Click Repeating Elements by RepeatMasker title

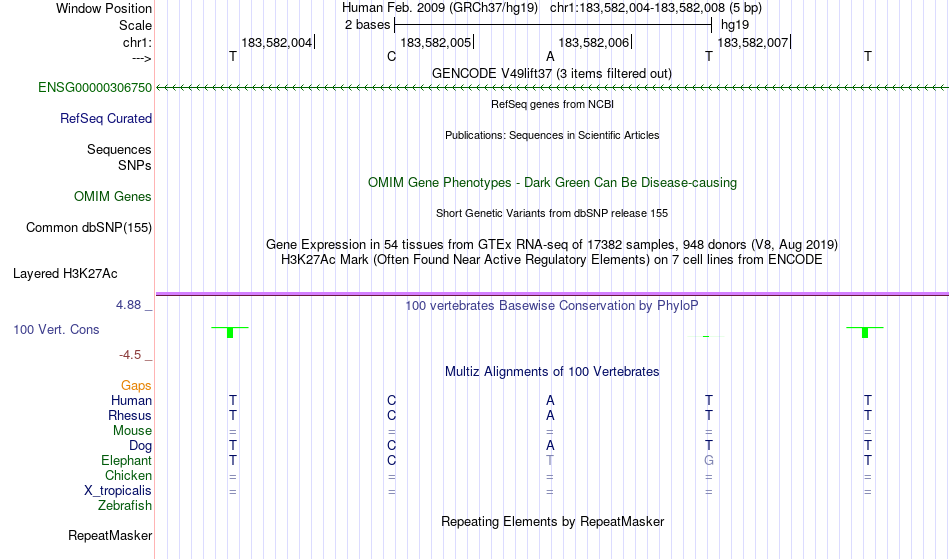553,521
